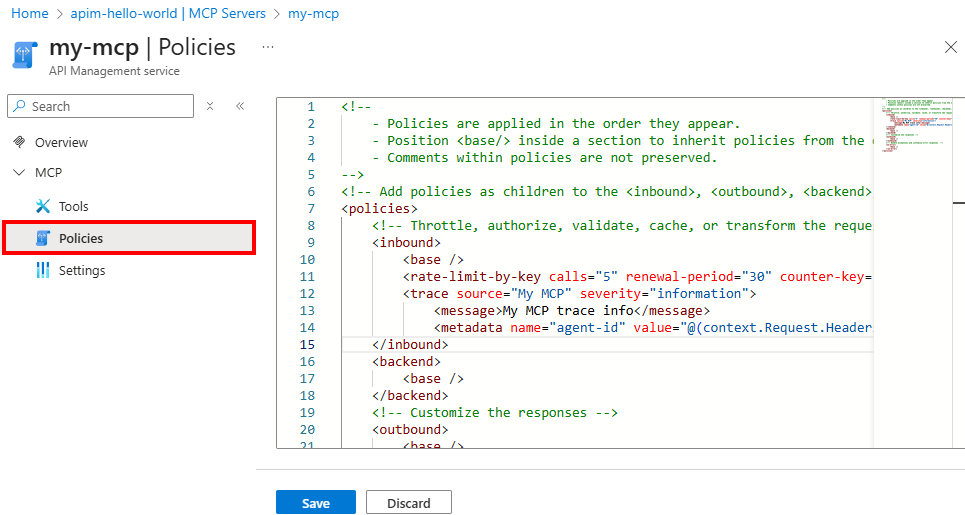Image resolution: width=965 pixels, height=515 pixels.
Task: Click the 'Policies are applied in the order' comment
Action: pos(556,124)
